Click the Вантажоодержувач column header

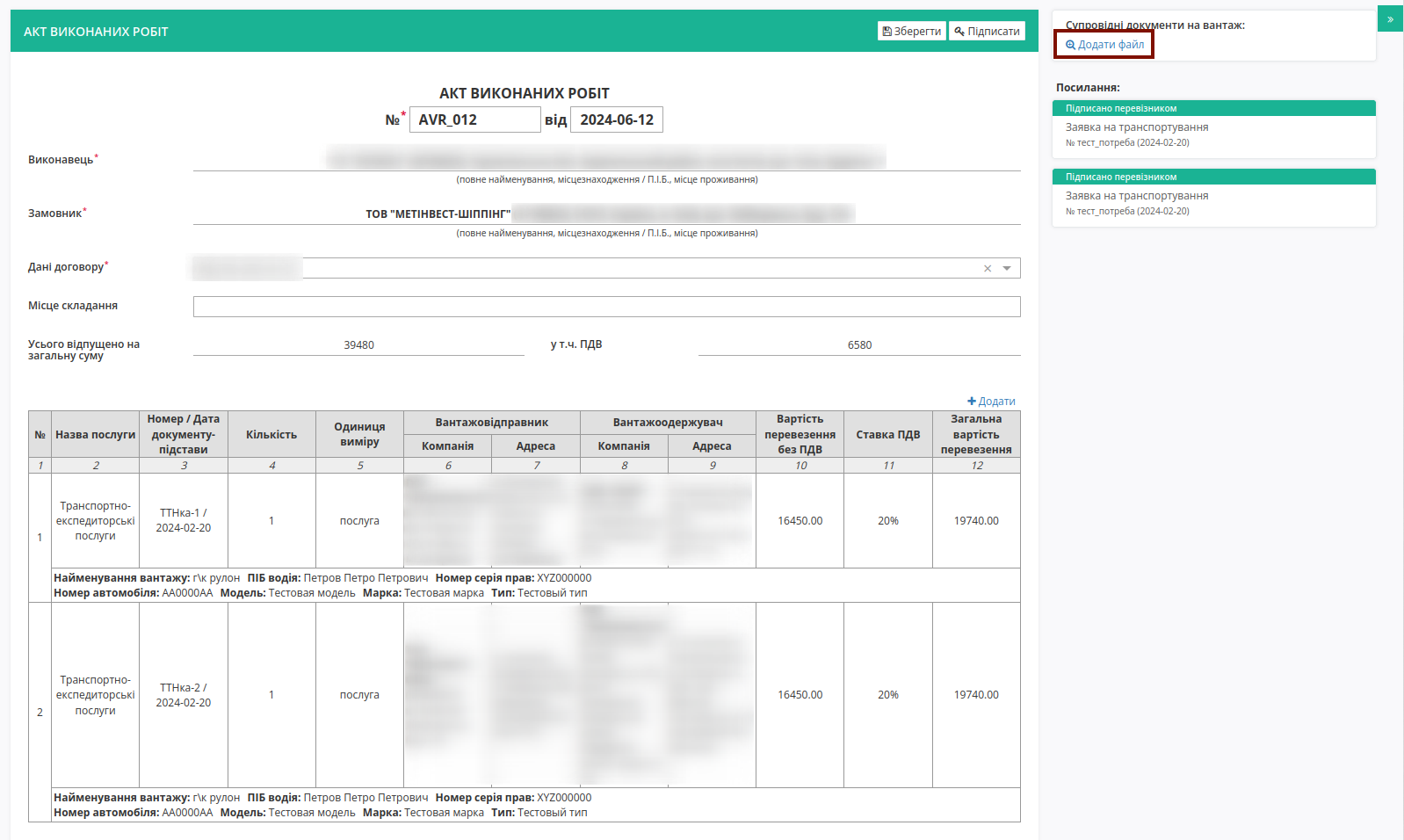click(x=668, y=423)
